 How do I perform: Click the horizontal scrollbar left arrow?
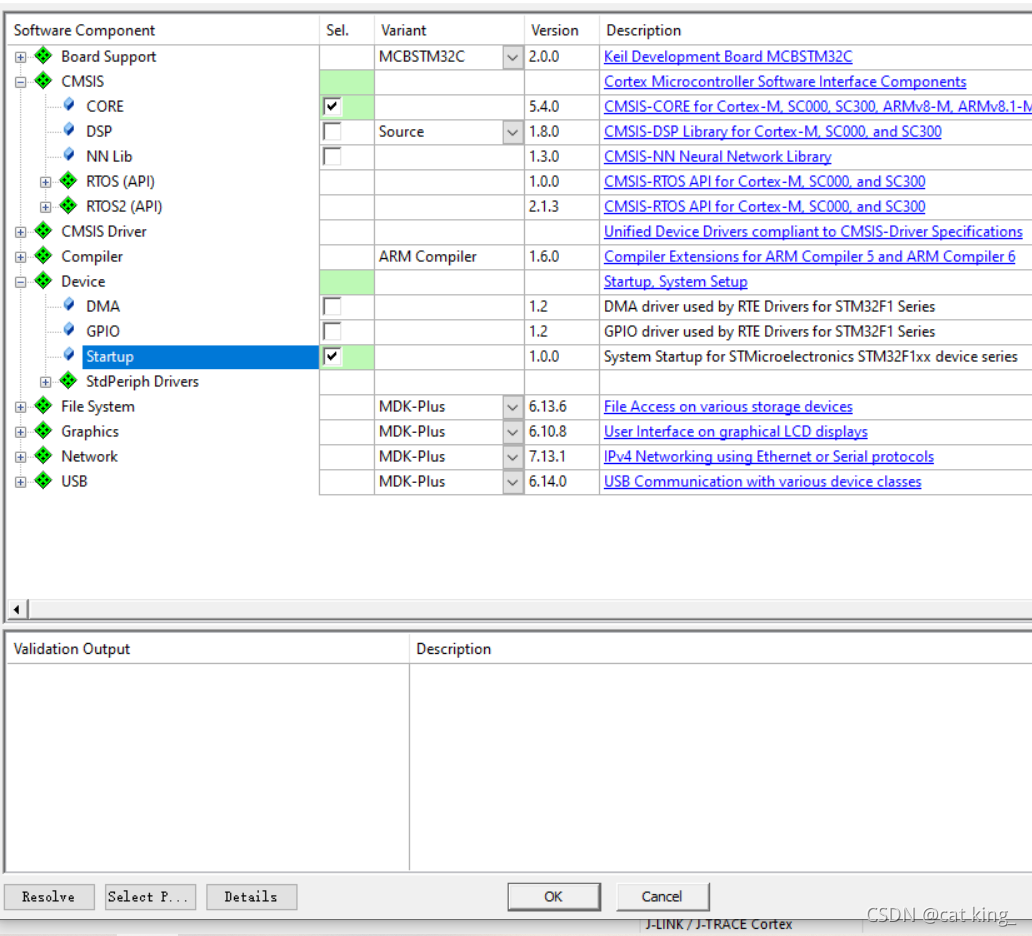point(16,610)
